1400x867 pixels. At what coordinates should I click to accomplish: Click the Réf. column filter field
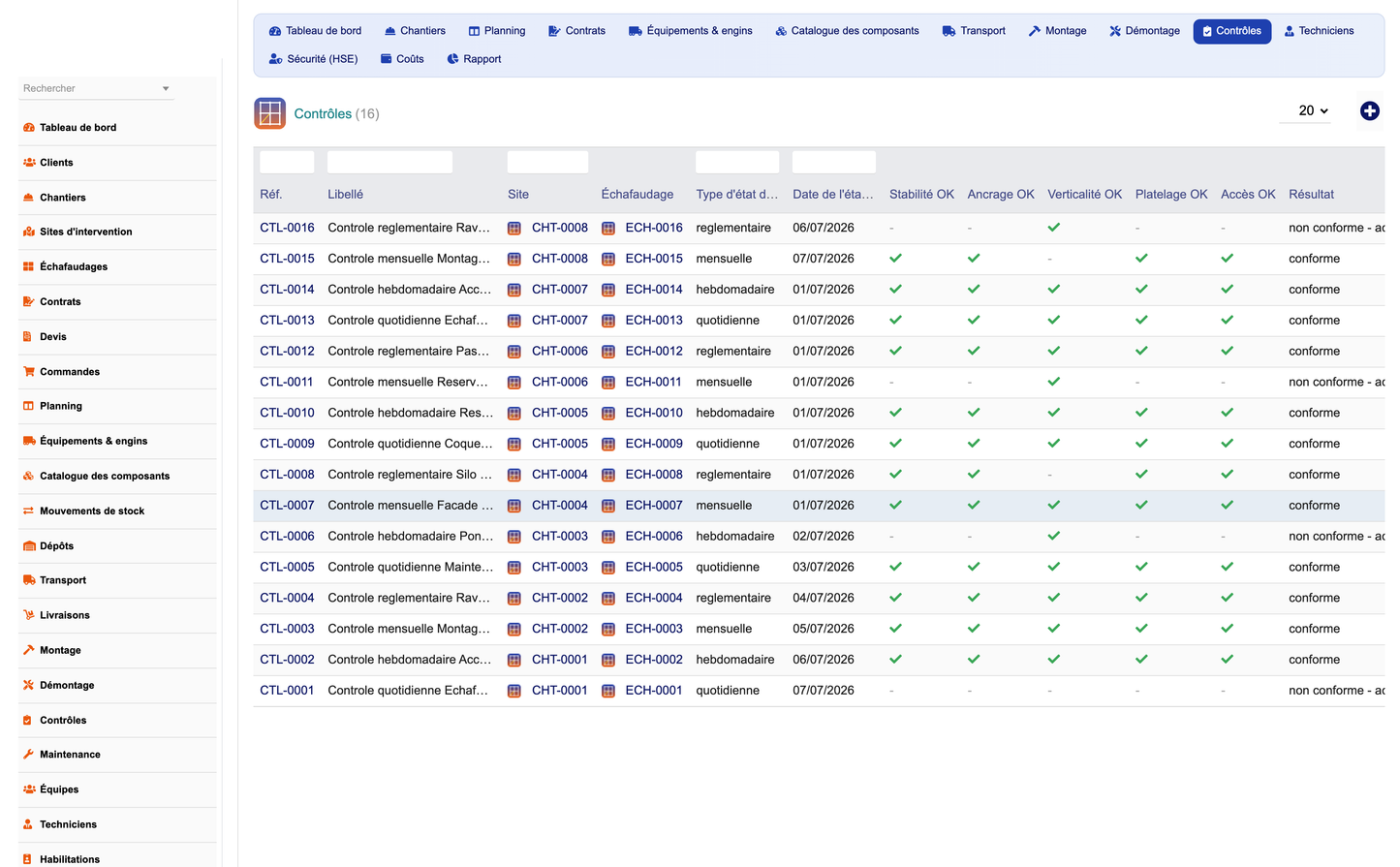(287, 162)
